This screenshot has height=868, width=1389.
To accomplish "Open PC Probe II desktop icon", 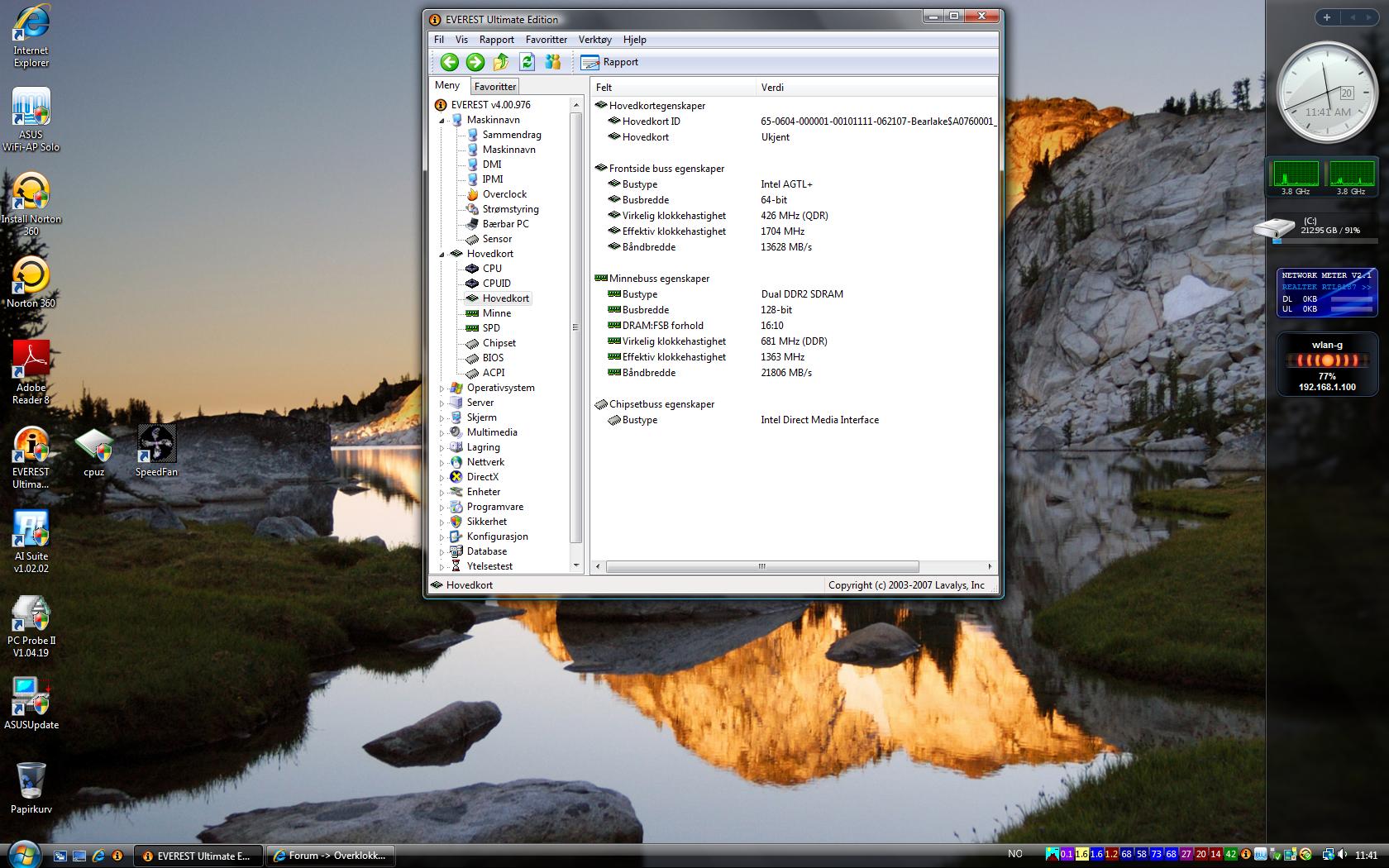I will pyautogui.click(x=31, y=627).
